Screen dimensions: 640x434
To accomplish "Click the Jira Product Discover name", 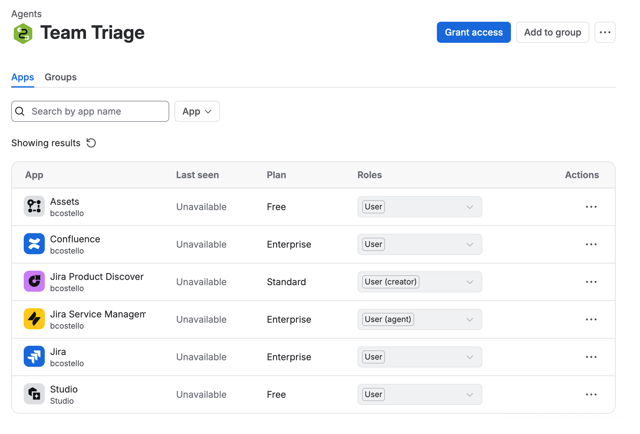I will click(x=97, y=276).
